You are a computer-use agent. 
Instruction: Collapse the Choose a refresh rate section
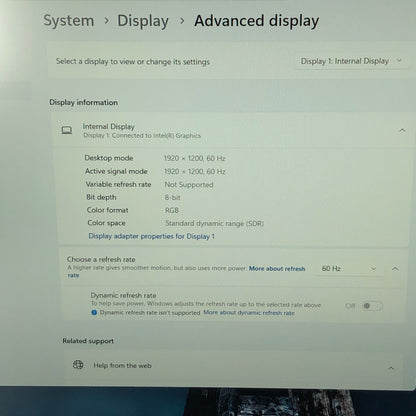(x=395, y=269)
